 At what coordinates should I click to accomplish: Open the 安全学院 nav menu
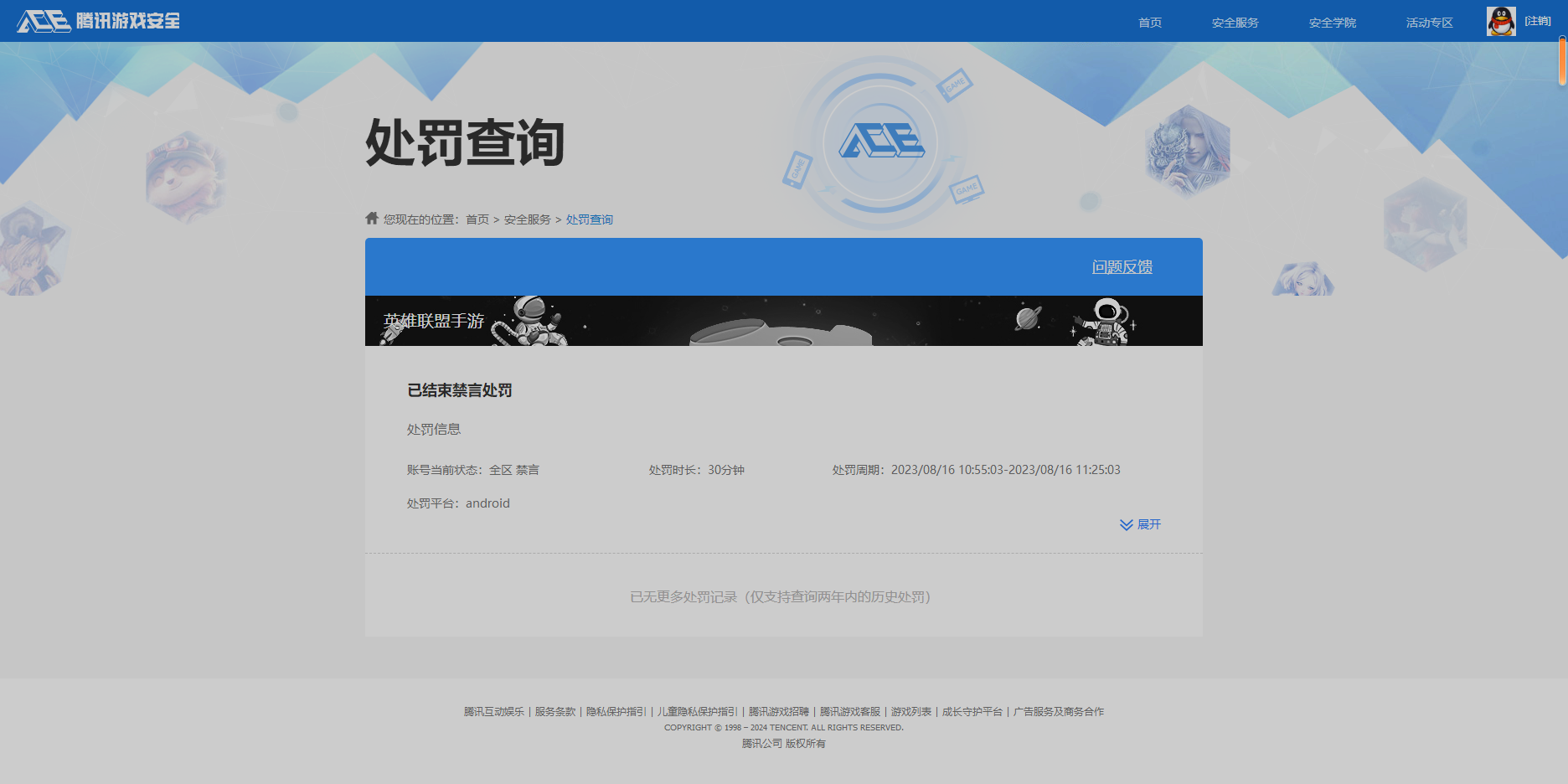[1333, 23]
